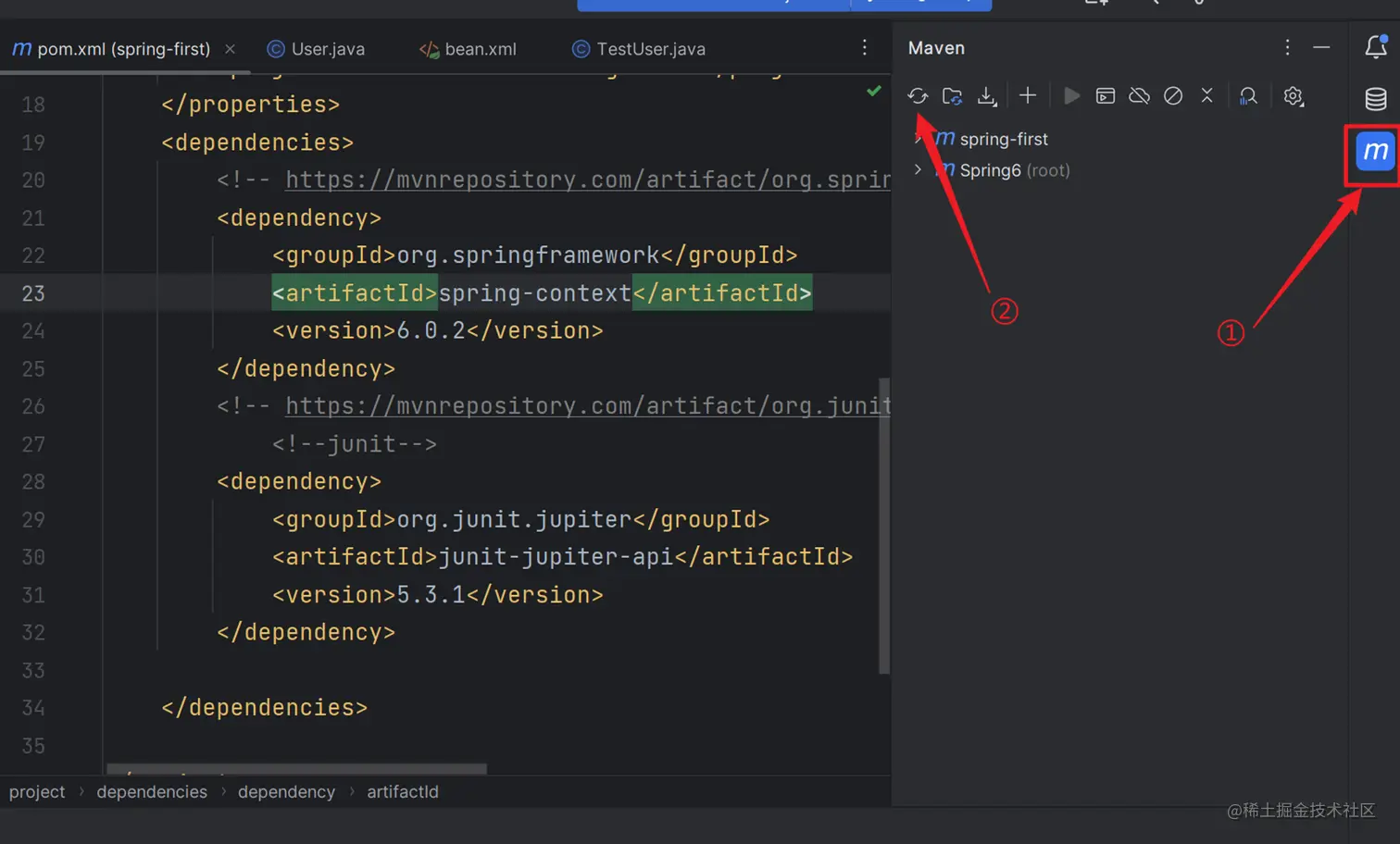
Task: Click line number 28 in gutter
Action: point(33,482)
